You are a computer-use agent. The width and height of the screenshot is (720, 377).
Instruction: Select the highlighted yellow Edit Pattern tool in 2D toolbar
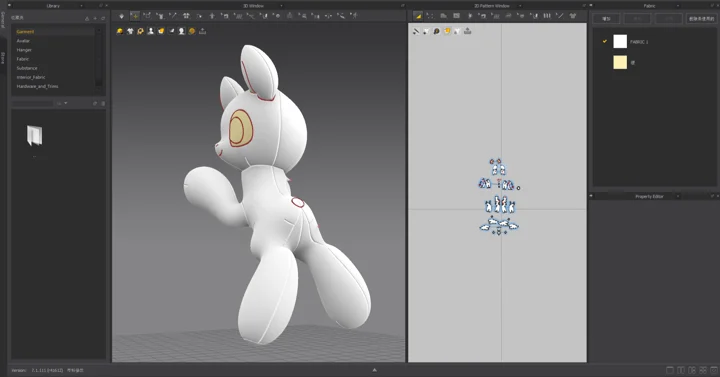coord(418,16)
